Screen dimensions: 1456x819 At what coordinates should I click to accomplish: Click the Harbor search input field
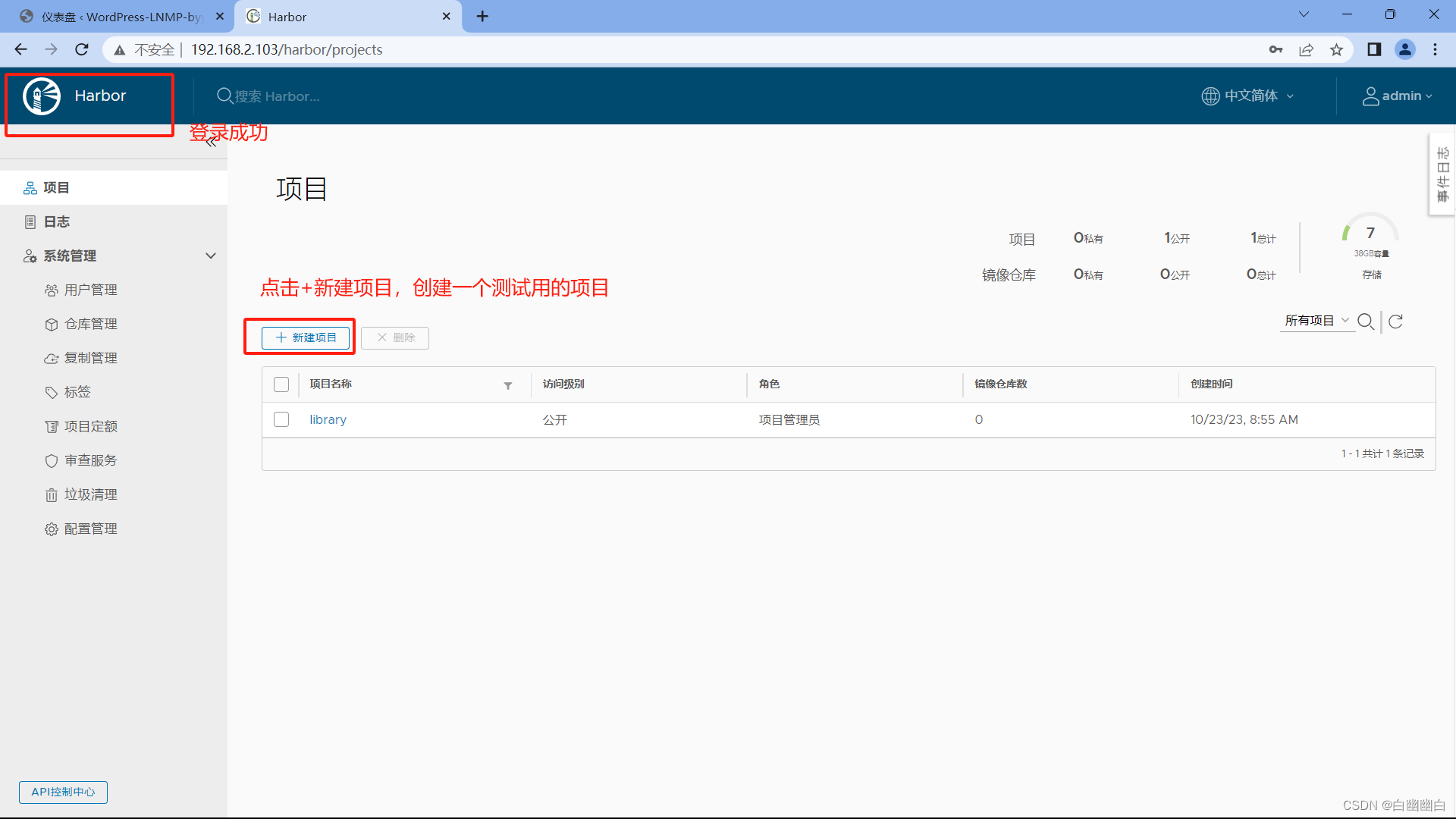pos(277,96)
